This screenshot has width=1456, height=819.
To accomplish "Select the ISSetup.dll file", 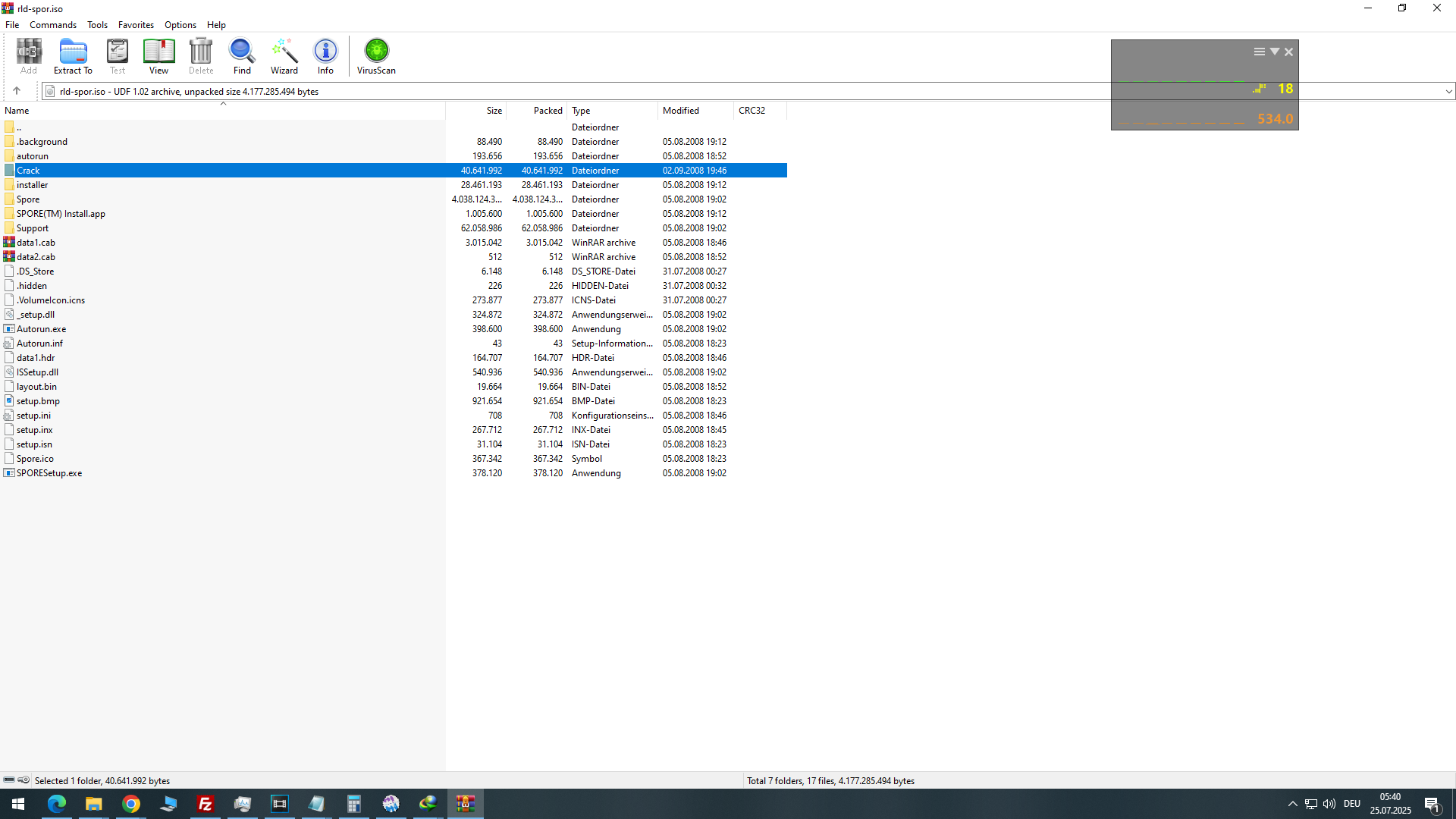I will tap(394, 372).
